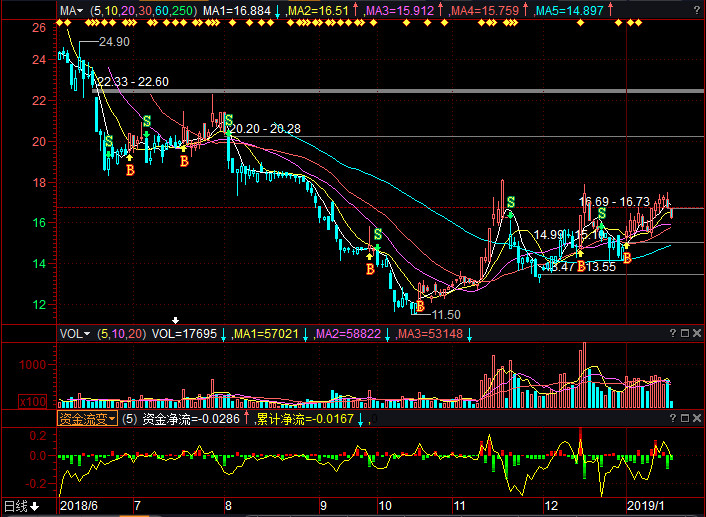Click the B buy marker beside 11.50 low
The height and width of the screenshot is (517, 706).
(x=420, y=306)
